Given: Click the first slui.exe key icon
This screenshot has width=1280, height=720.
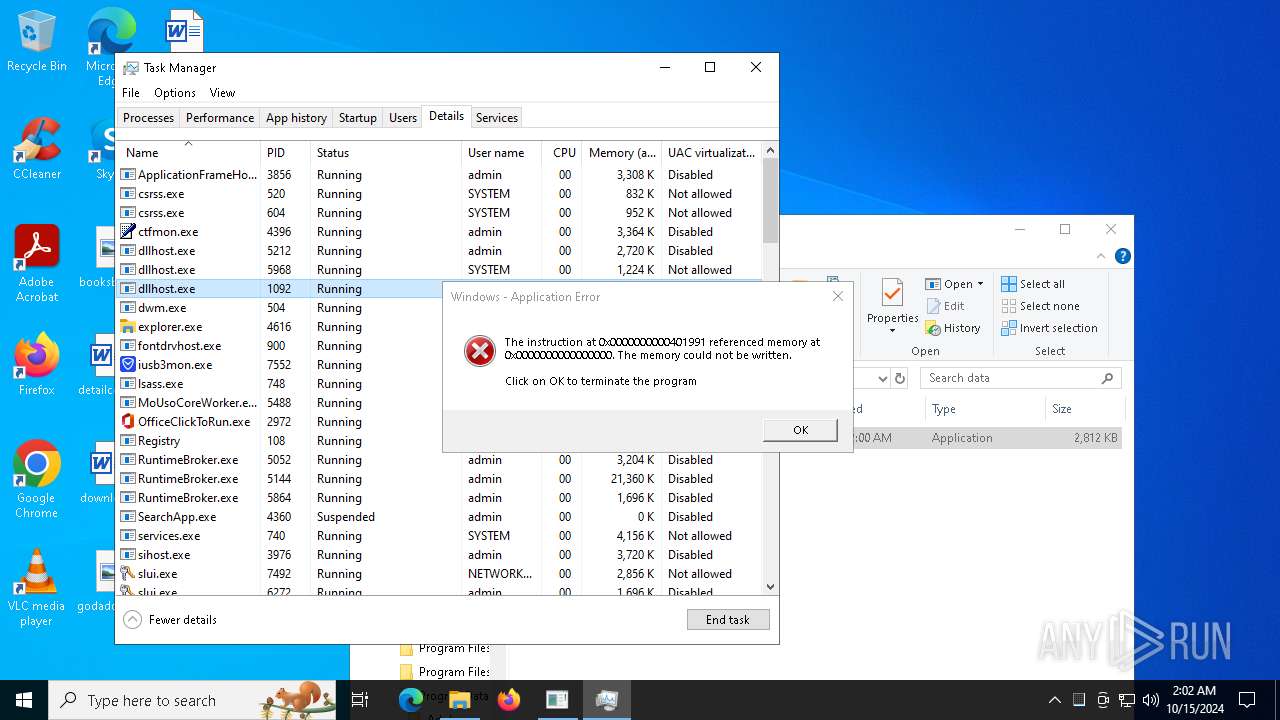Looking at the screenshot, I should click(x=128, y=574).
